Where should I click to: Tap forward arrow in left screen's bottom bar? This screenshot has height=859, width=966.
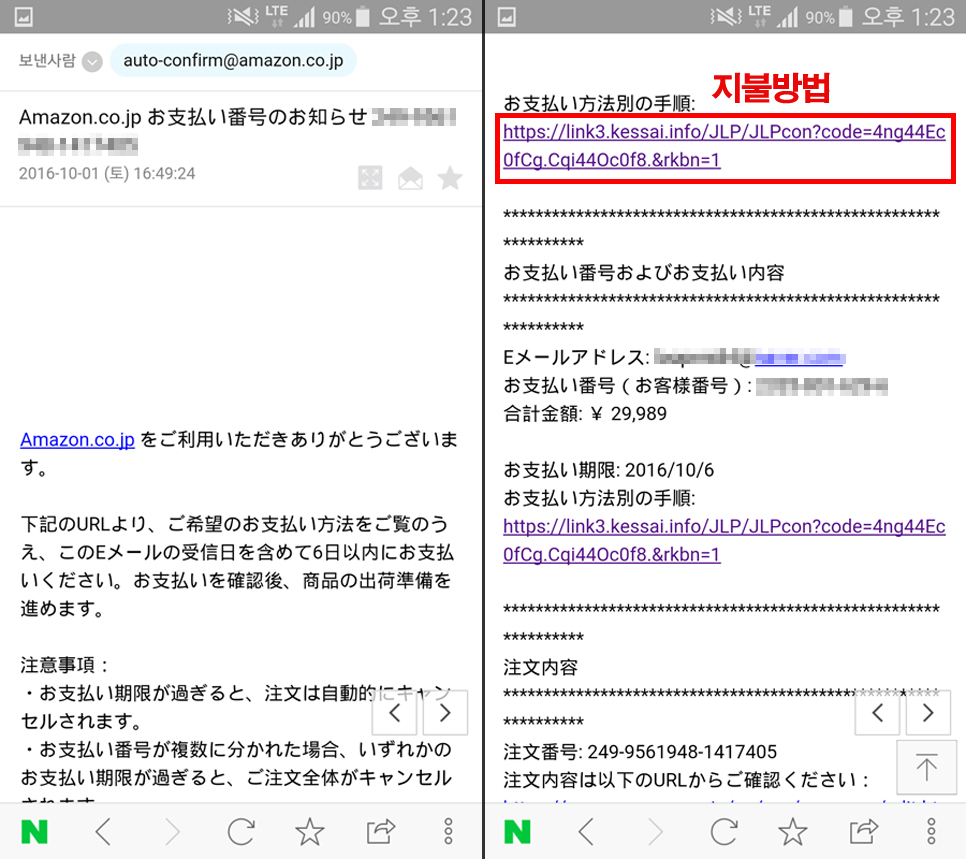tap(172, 832)
